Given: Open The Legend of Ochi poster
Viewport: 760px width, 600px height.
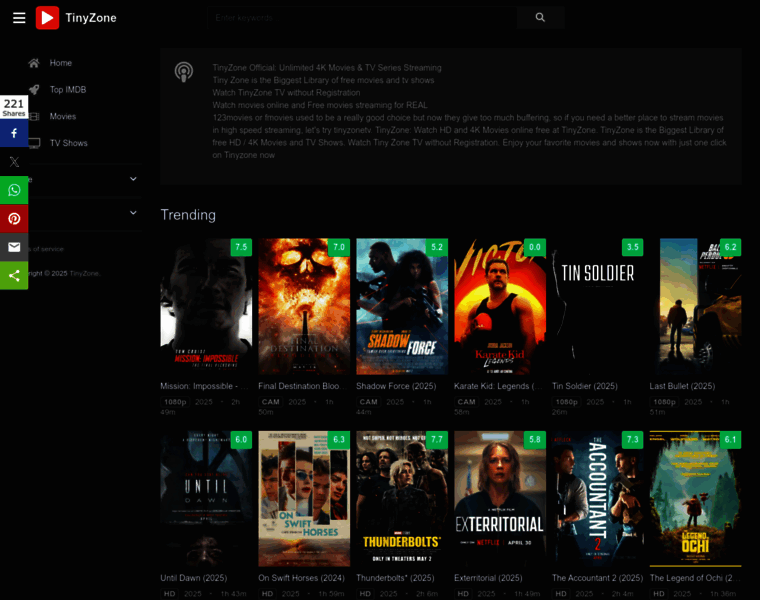Looking at the screenshot, I should point(696,499).
